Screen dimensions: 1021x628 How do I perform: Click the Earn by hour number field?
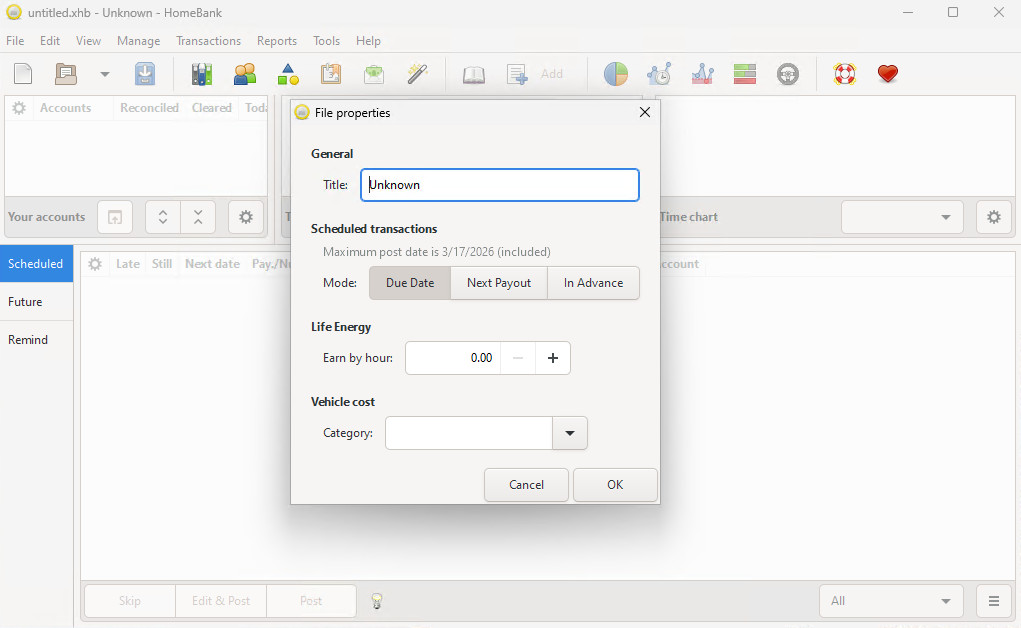(x=453, y=358)
